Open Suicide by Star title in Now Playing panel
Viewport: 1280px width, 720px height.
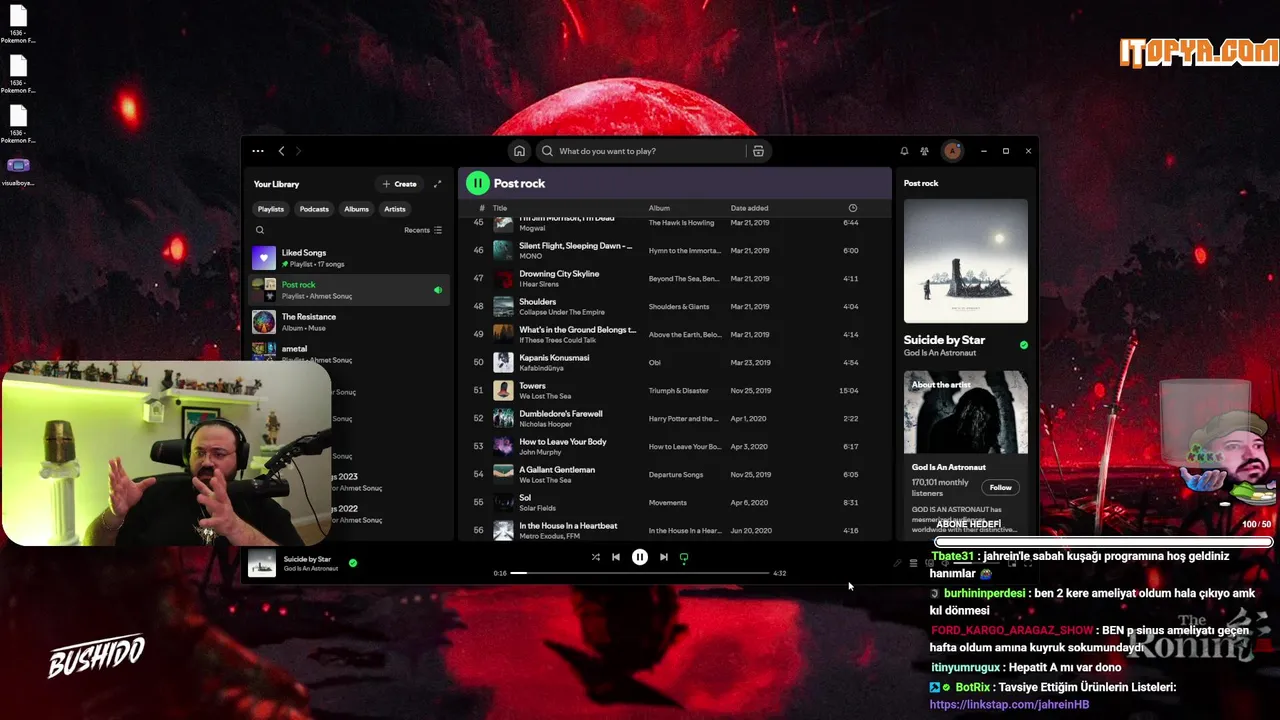point(944,340)
